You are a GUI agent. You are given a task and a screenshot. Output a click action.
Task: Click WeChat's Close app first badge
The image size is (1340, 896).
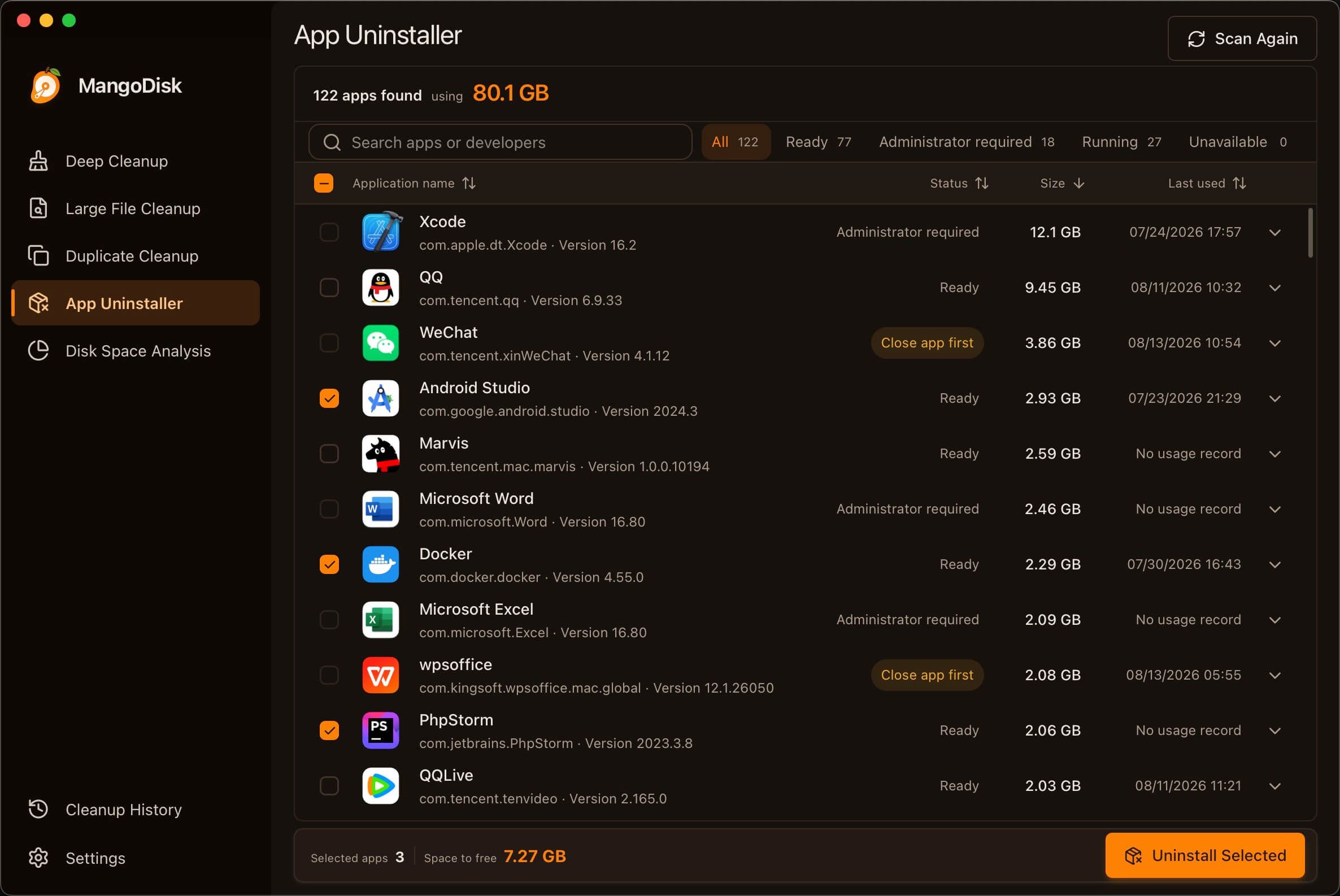pyautogui.click(x=927, y=343)
